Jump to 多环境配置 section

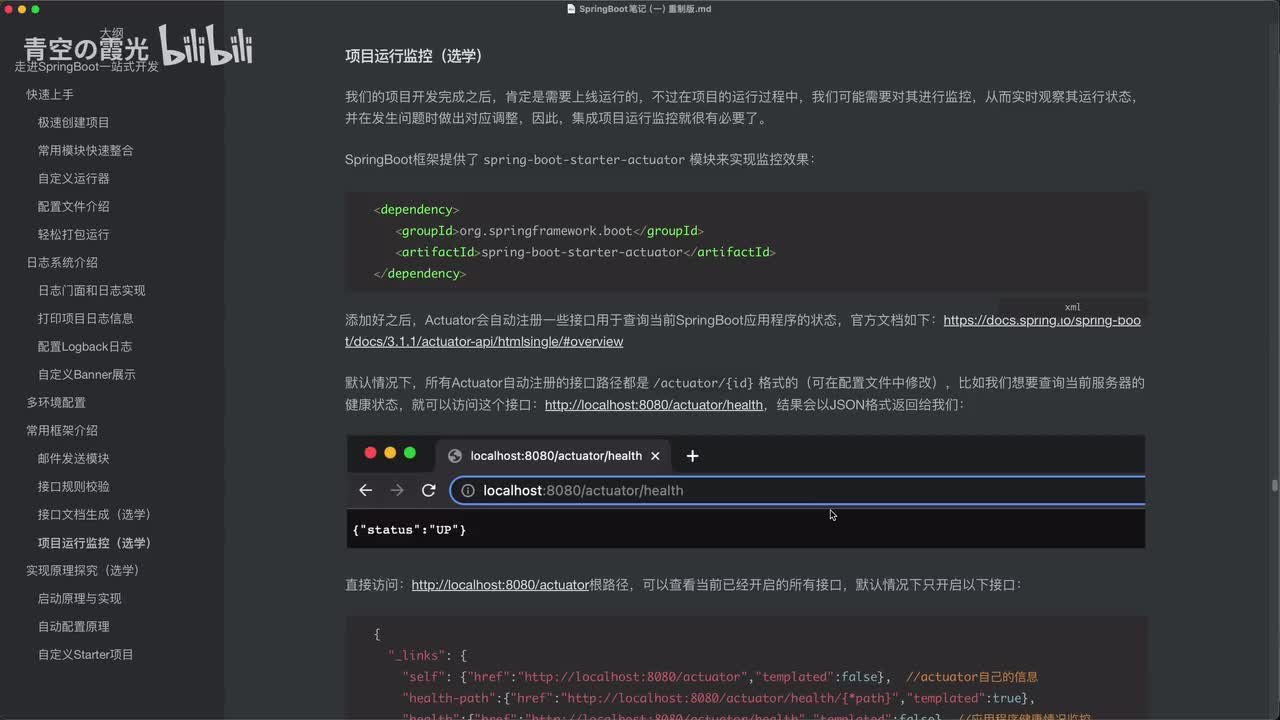click(56, 402)
